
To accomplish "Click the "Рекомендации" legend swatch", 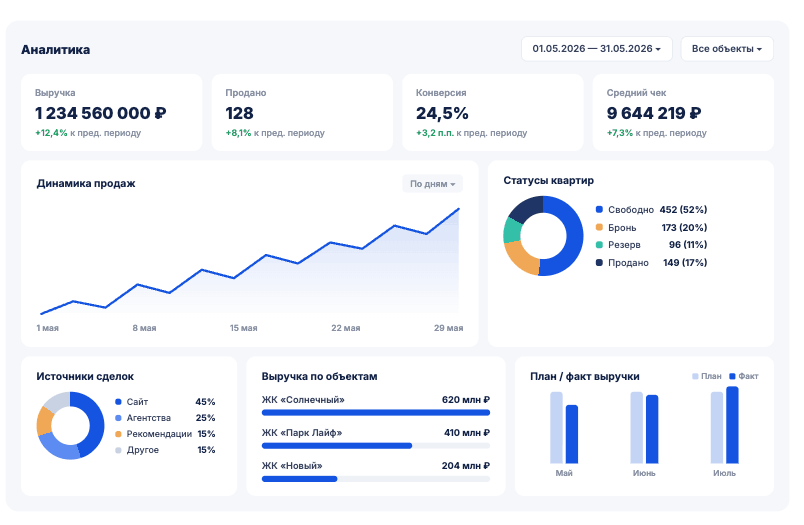I will pos(118,434).
